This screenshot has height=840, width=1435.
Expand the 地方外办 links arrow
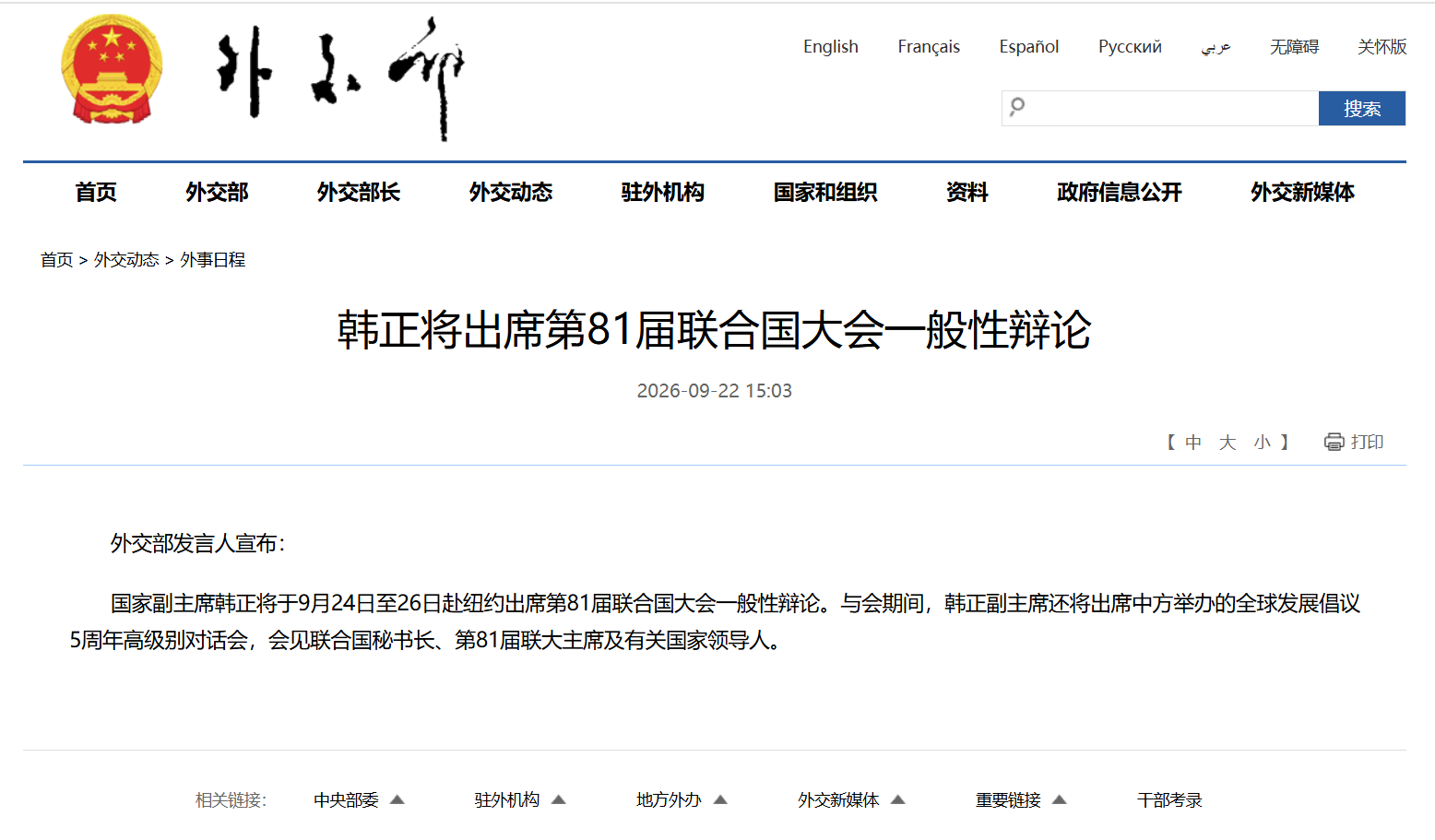[x=720, y=799]
